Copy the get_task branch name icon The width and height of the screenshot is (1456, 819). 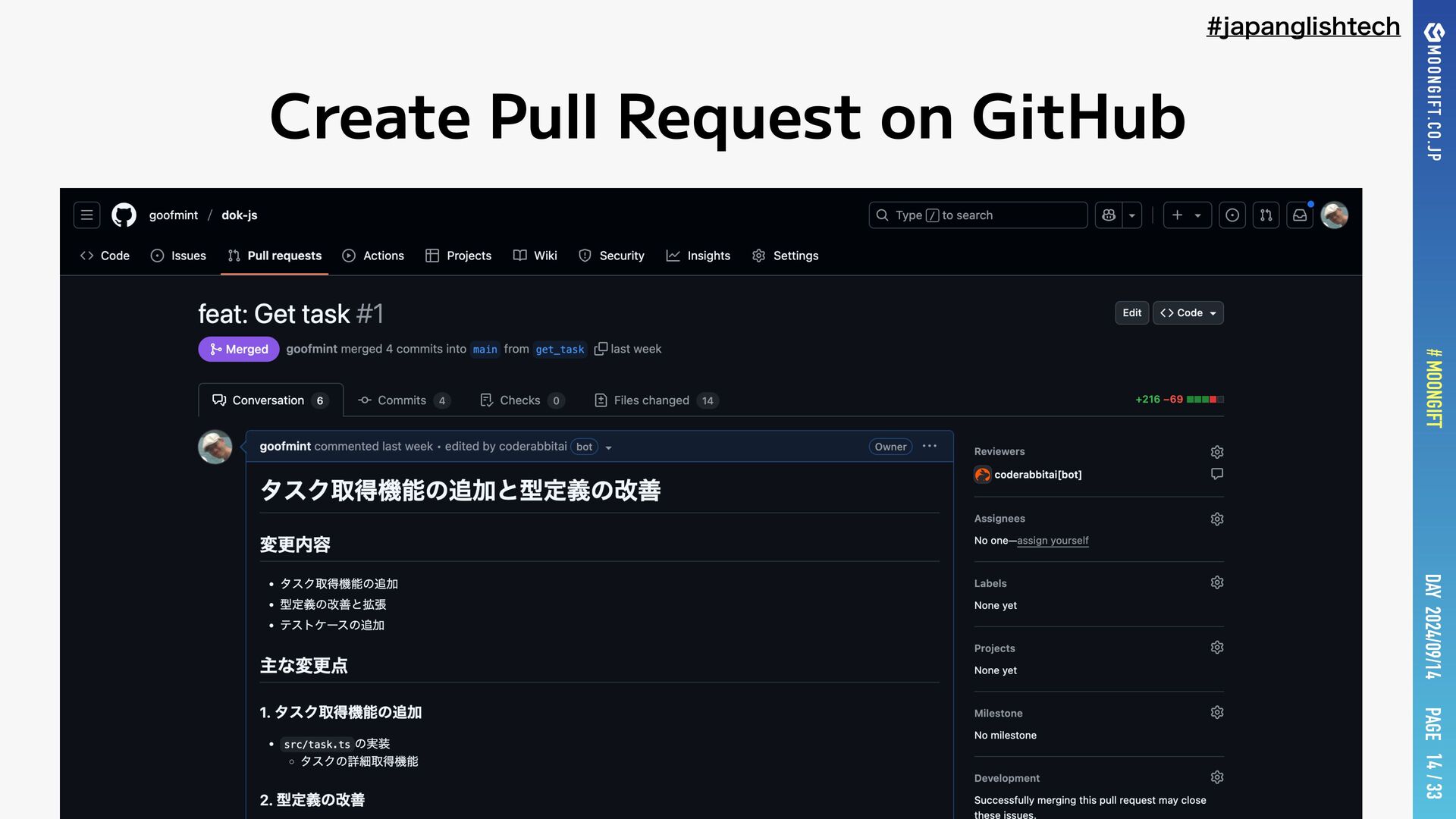[x=601, y=349]
